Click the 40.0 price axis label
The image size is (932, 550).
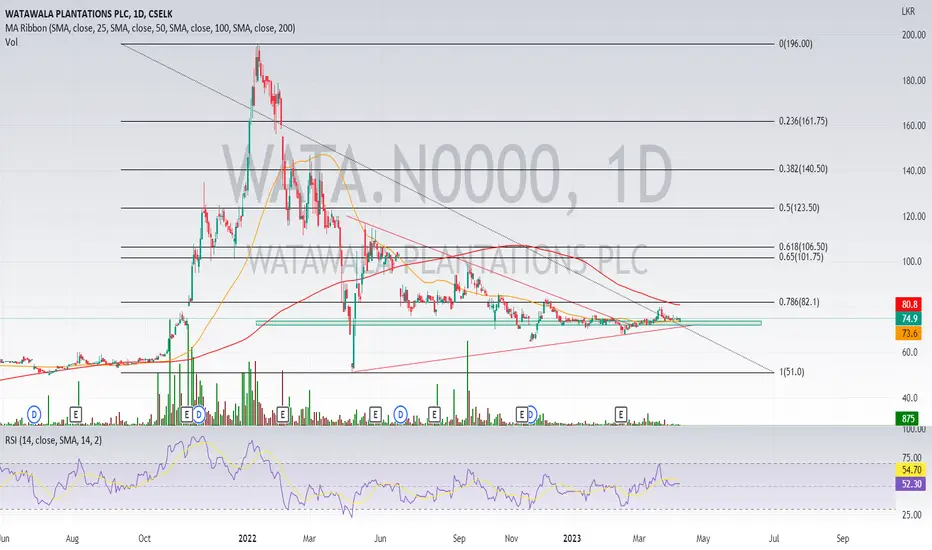[910, 398]
